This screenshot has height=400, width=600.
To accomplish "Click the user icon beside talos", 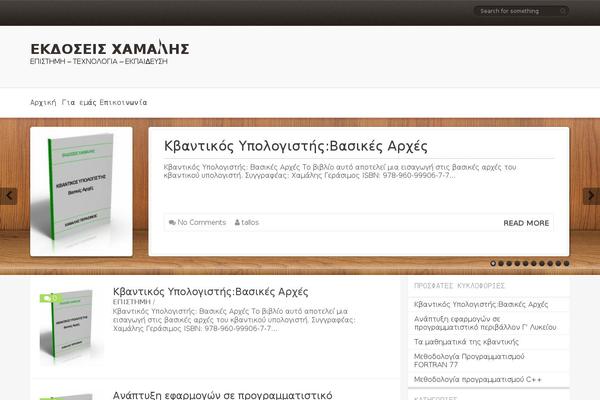I will (x=237, y=222).
